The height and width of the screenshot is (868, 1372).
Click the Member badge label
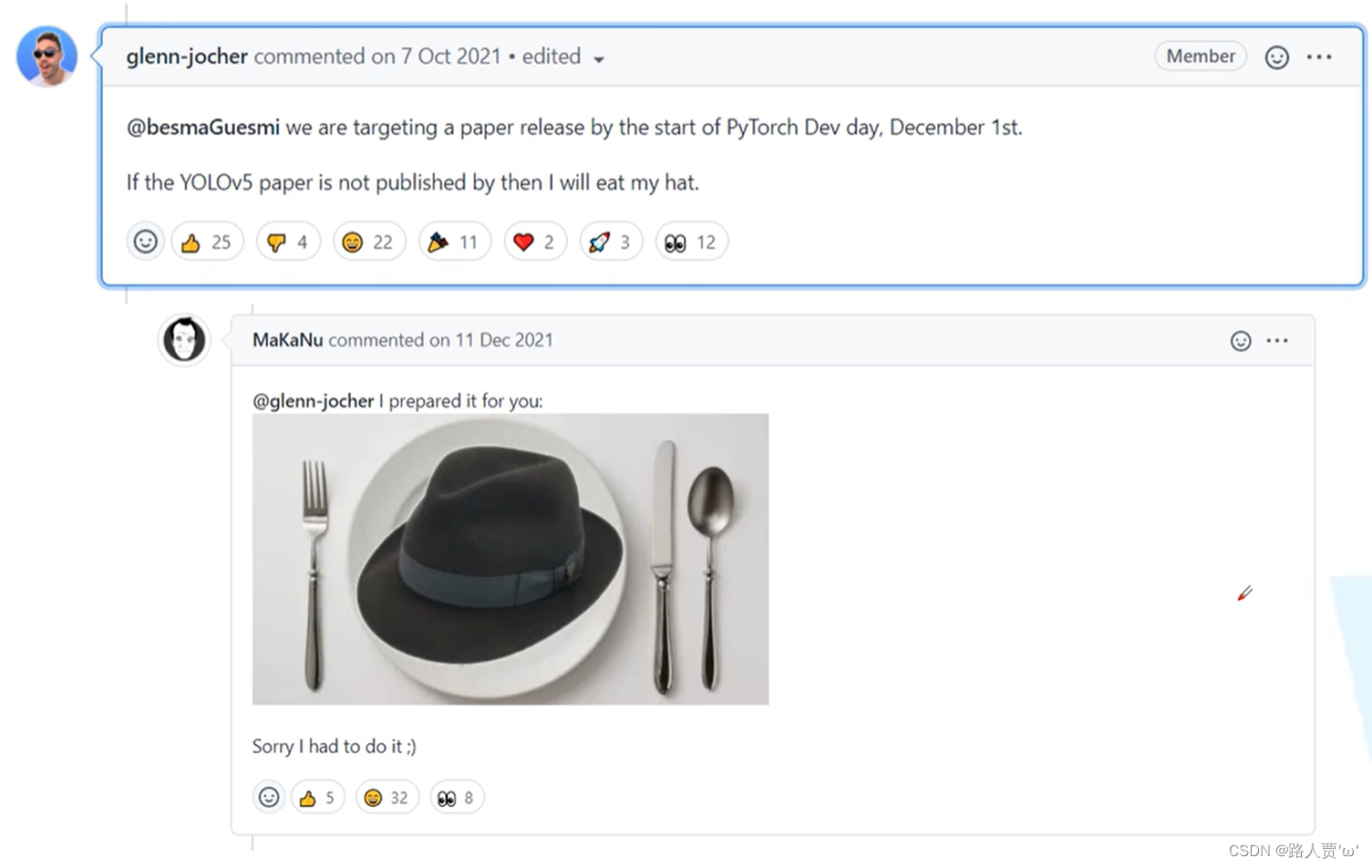1201,57
